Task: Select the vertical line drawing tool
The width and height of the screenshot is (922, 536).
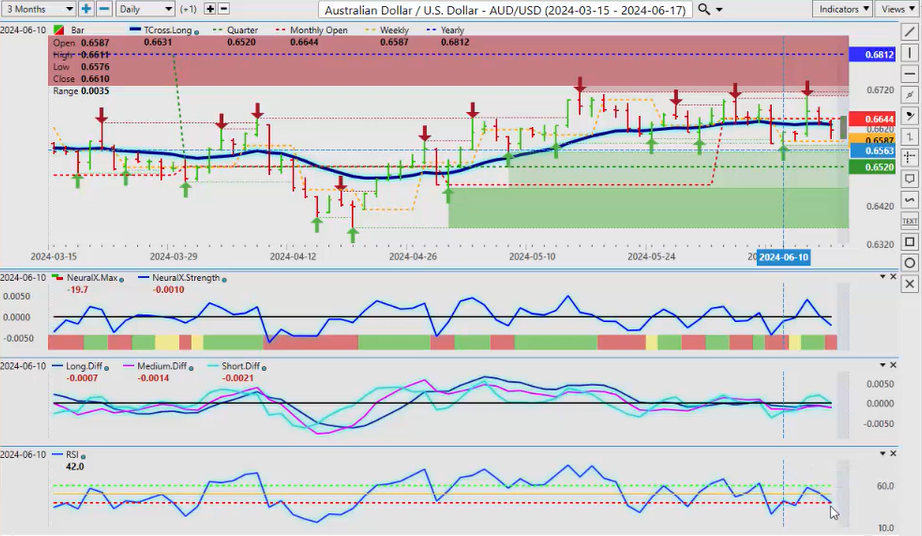Action: 909,53
